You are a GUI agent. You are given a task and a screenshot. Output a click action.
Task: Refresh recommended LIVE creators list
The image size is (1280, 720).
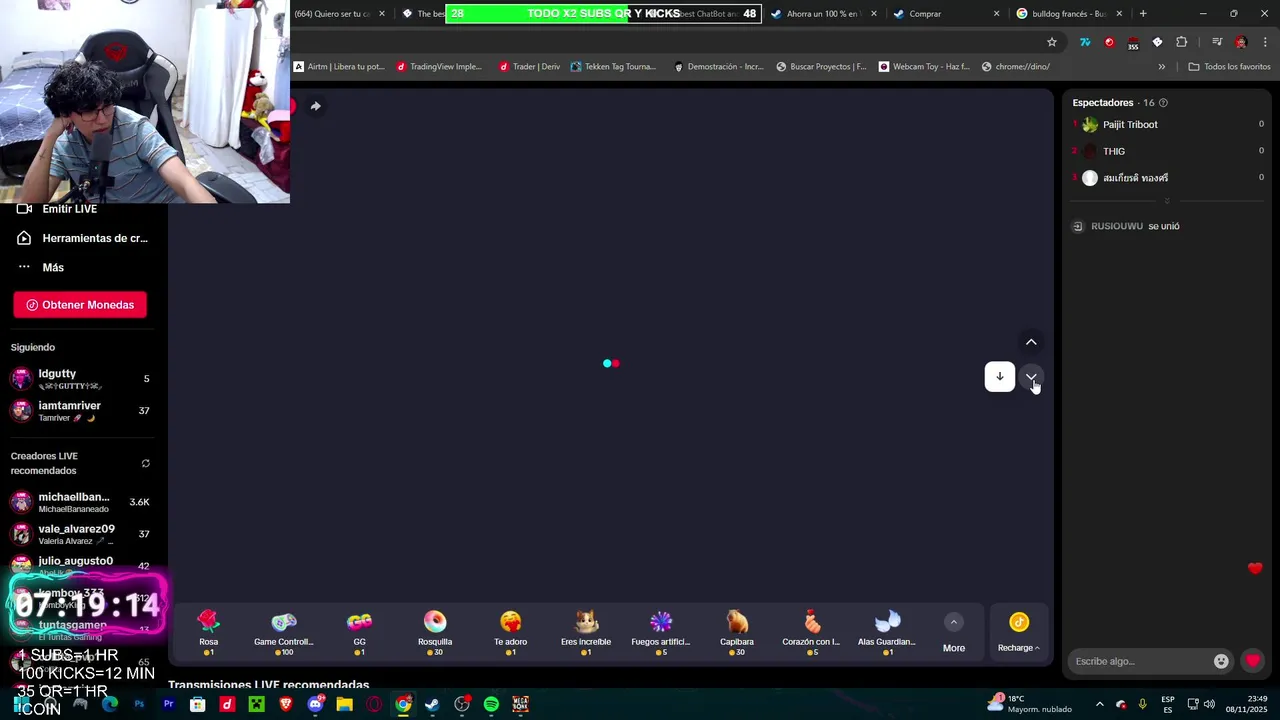[145, 463]
